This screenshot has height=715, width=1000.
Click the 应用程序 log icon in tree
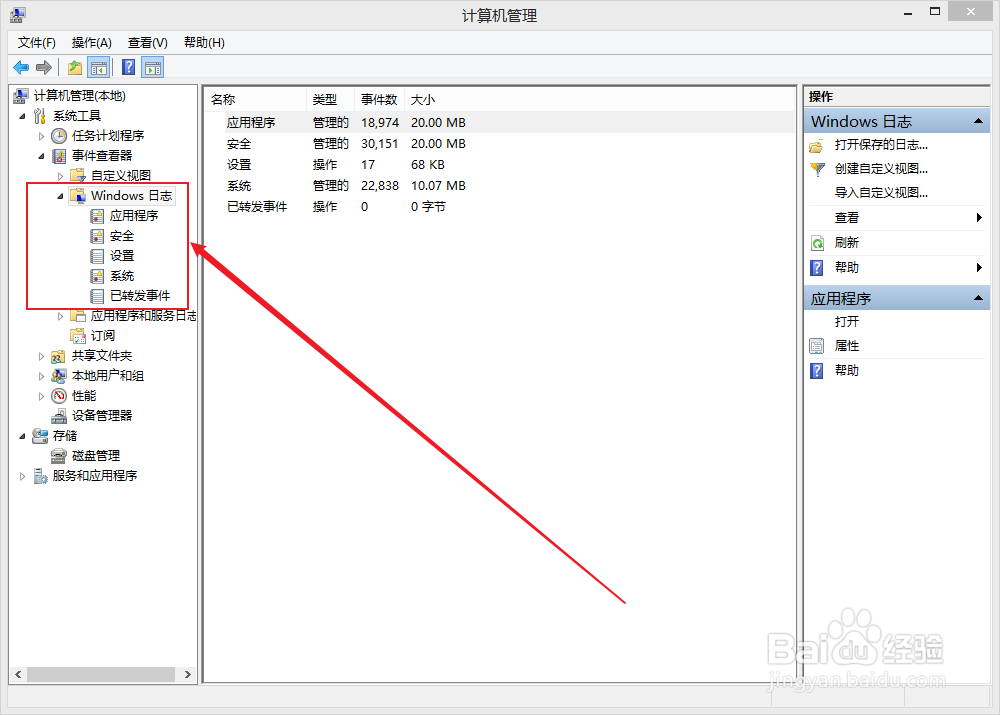(x=97, y=216)
